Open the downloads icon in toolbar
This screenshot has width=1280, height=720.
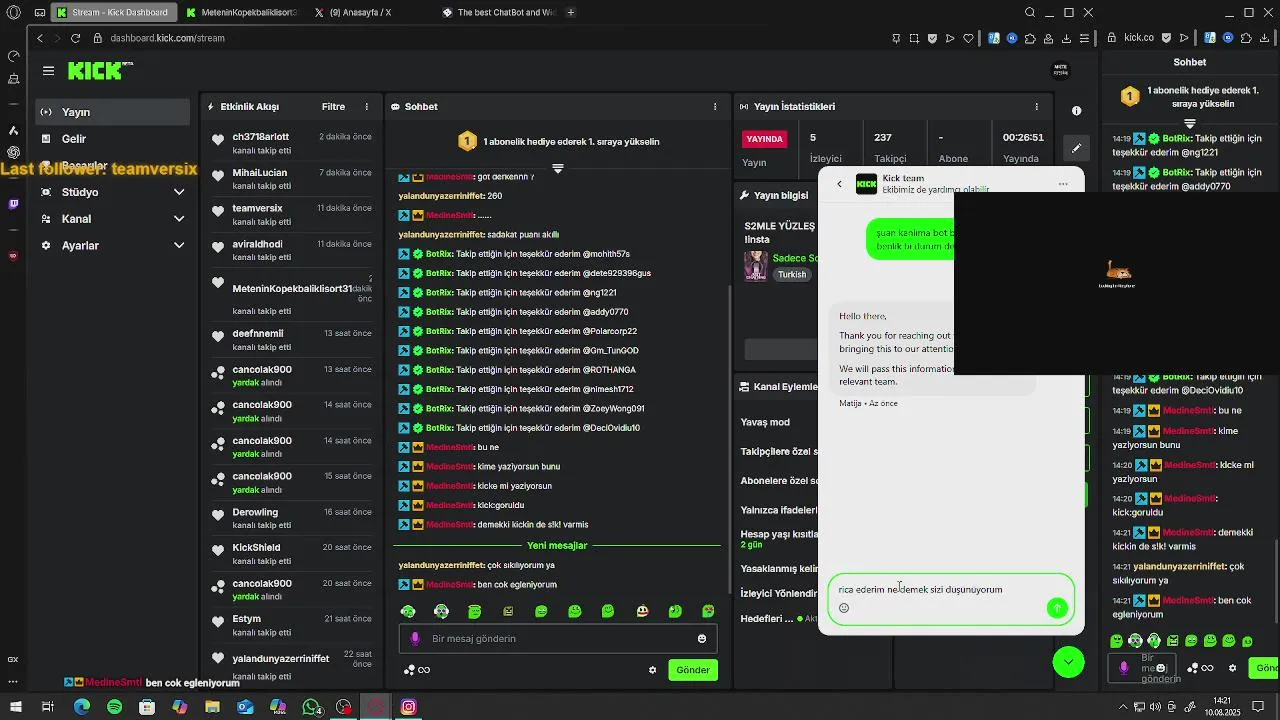pos(1066,38)
